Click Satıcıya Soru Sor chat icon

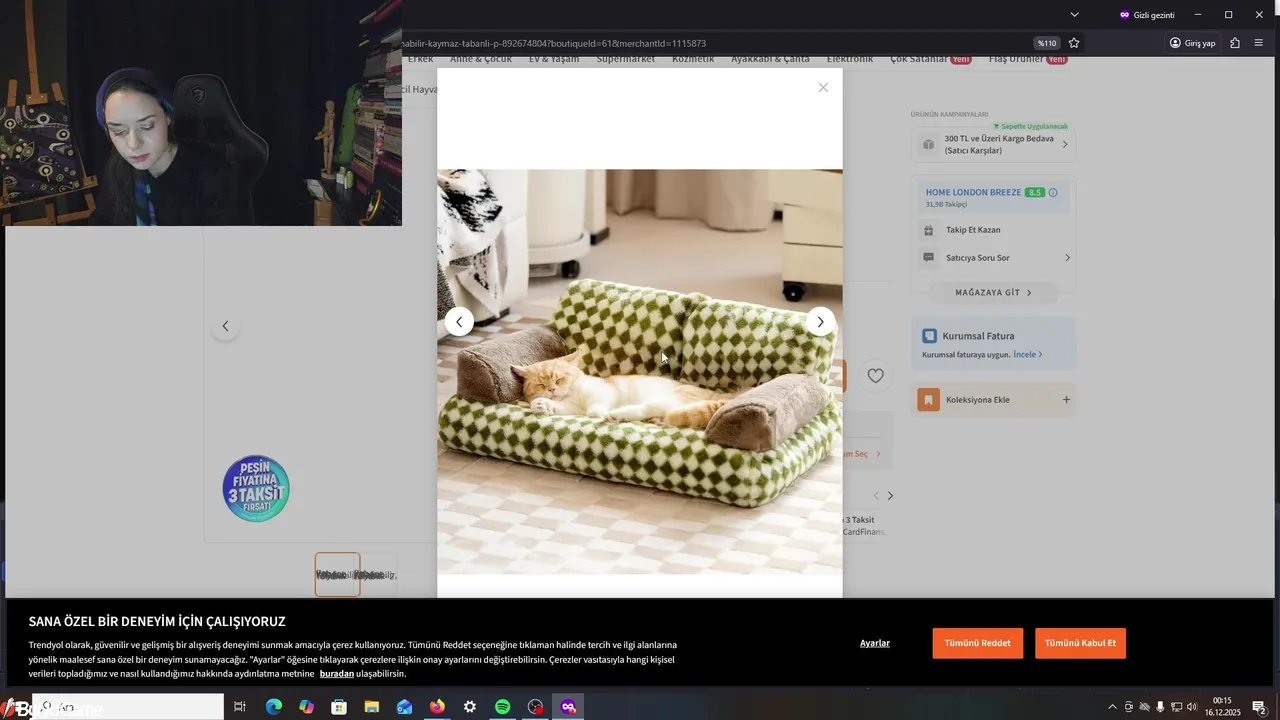[928, 258]
